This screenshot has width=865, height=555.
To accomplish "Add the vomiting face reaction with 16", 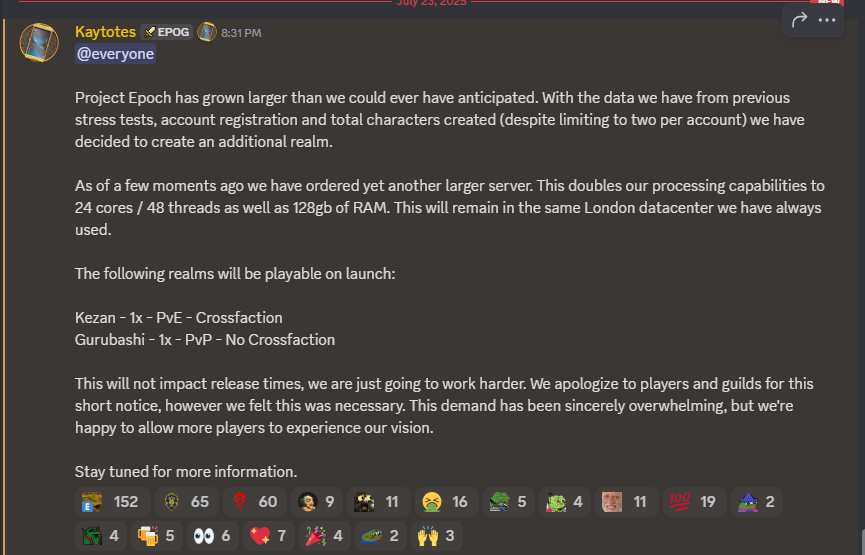I will point(446,501).
